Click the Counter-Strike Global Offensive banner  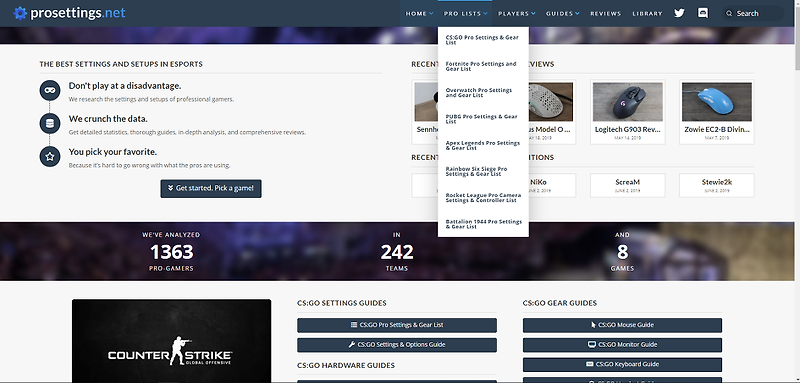171,341
